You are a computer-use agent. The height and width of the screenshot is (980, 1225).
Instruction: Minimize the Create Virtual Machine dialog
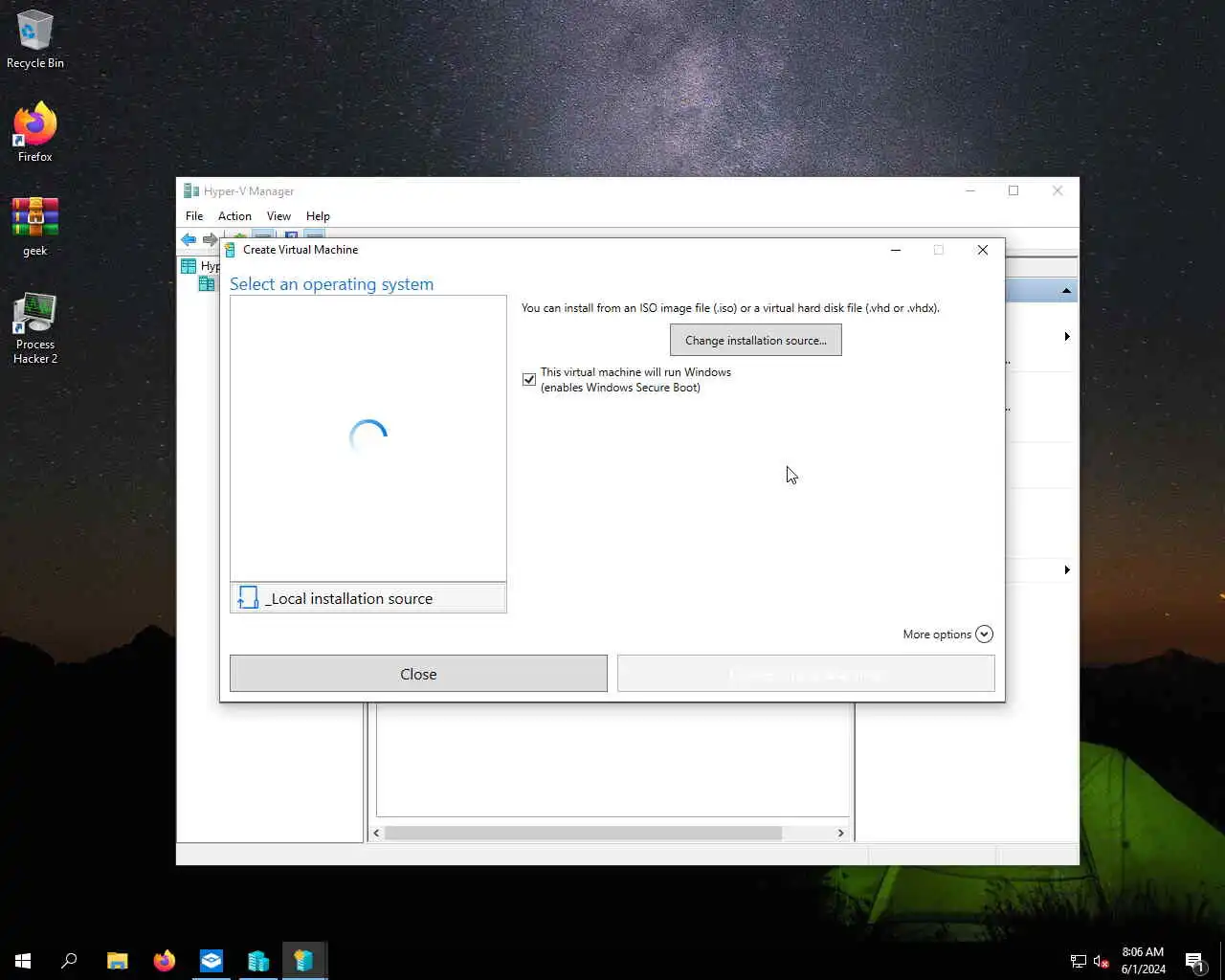coord(896,250)
